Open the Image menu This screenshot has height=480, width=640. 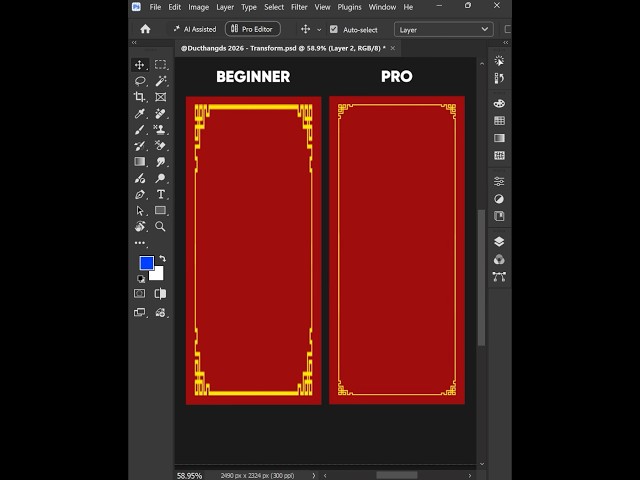tap(198, 7)
